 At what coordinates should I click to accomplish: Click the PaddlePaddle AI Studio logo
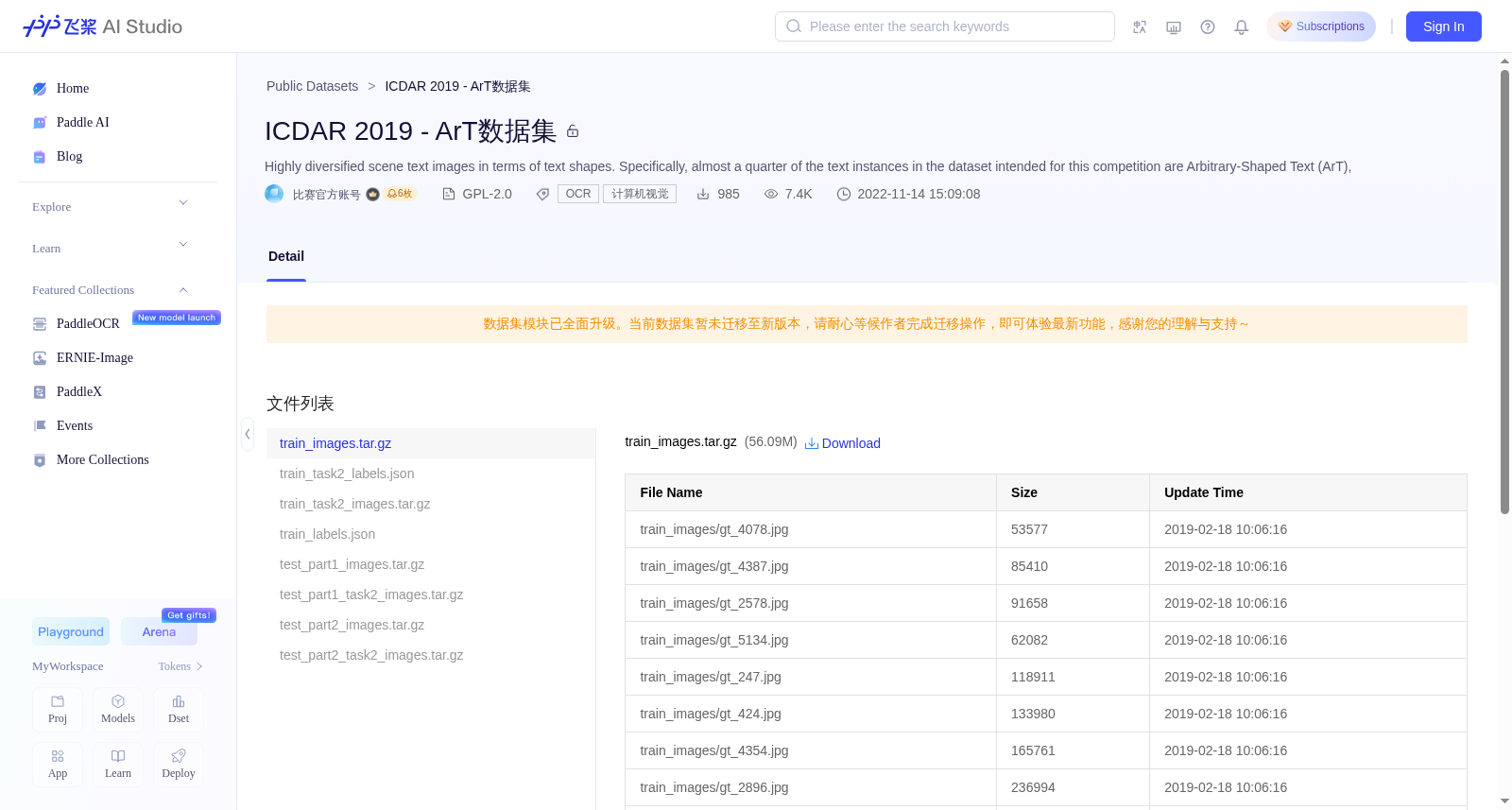pyautogui.click(x=102, y=26)
